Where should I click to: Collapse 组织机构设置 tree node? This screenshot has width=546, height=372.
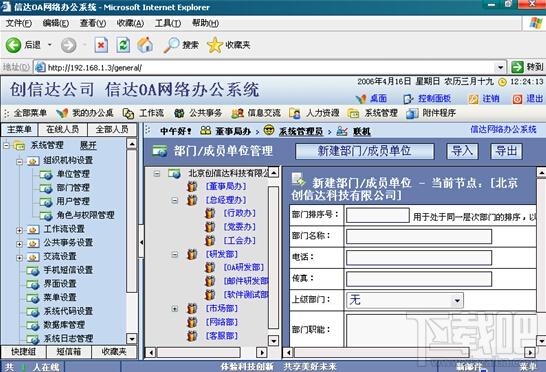coord(20,162)
